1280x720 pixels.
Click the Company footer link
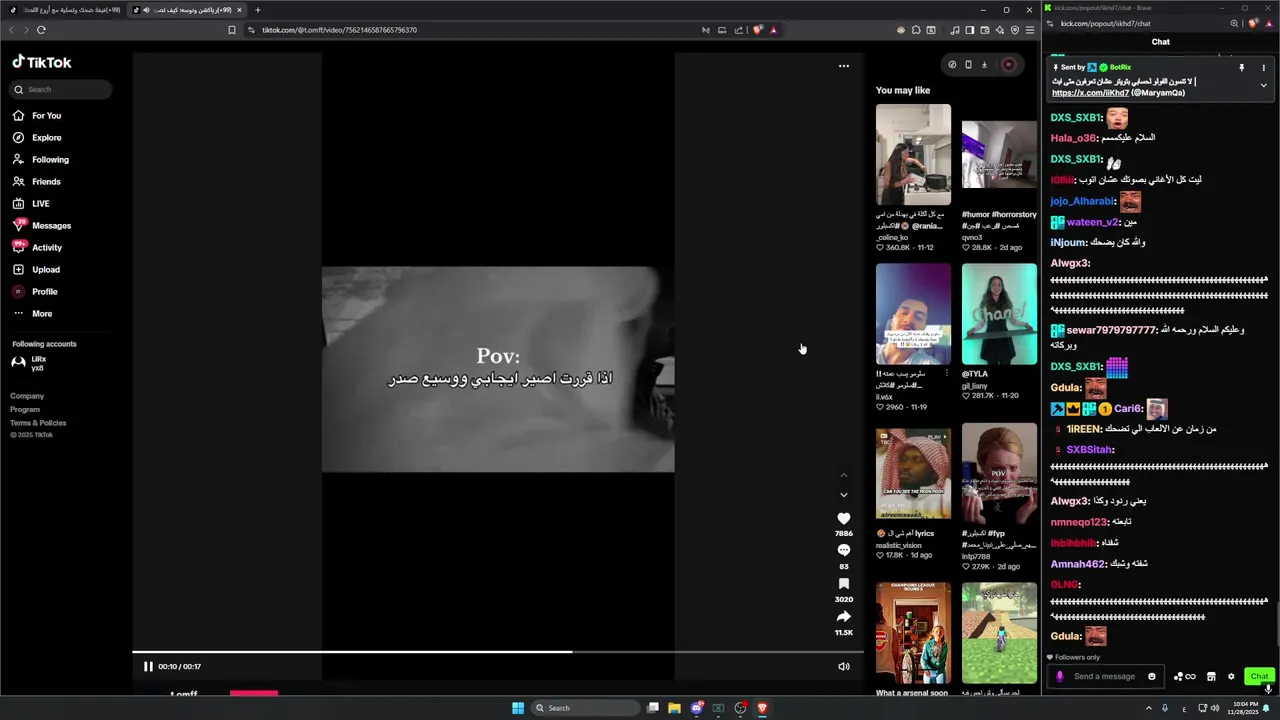coord(27,396)
